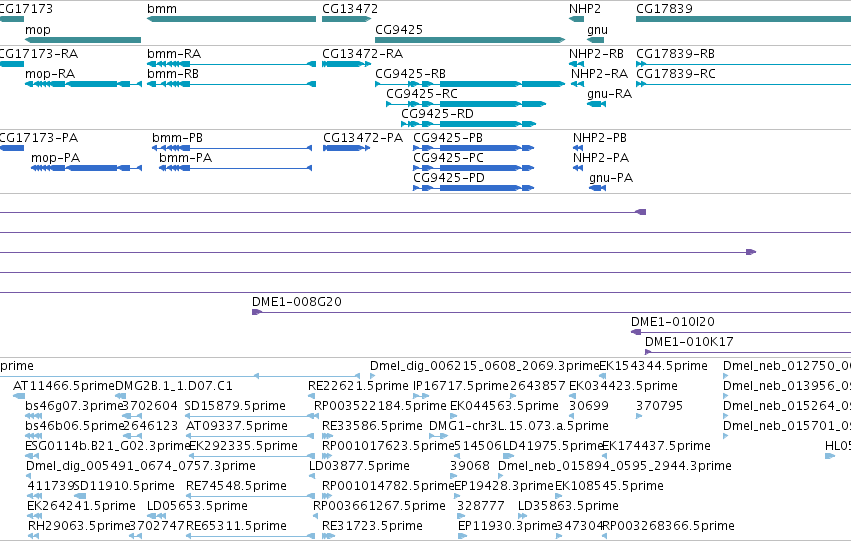
Task: Select the CG9425-RD transcript
Action: coord(468,124)
